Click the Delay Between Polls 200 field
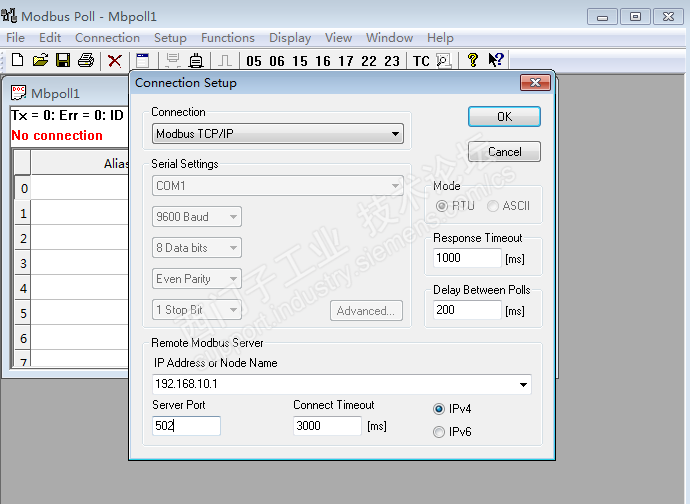 click(x=467, y=310)
